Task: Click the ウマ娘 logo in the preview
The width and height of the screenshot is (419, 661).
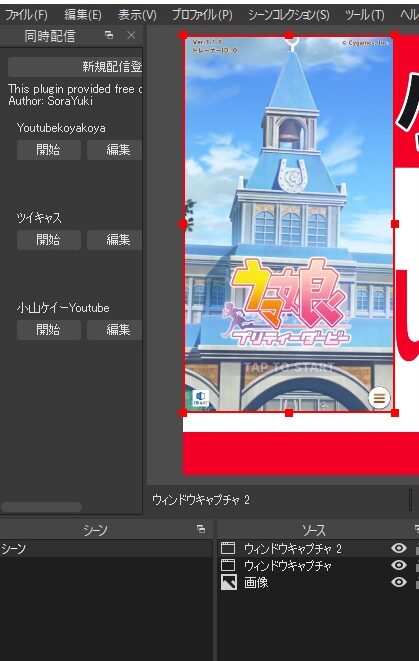Action: (289, 301)
